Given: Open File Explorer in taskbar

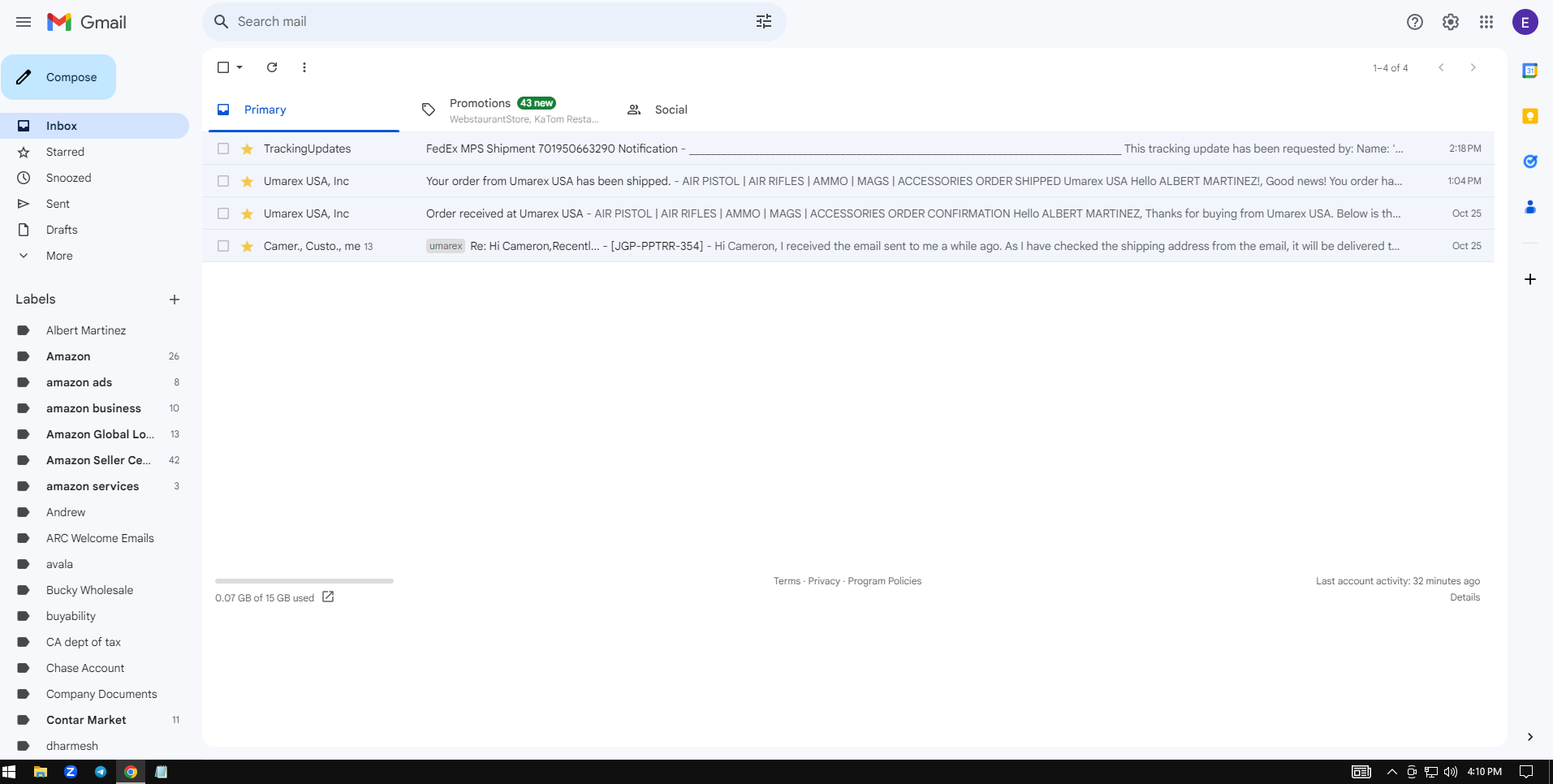Looking at the screenshot, I should [x=40, y=772].
